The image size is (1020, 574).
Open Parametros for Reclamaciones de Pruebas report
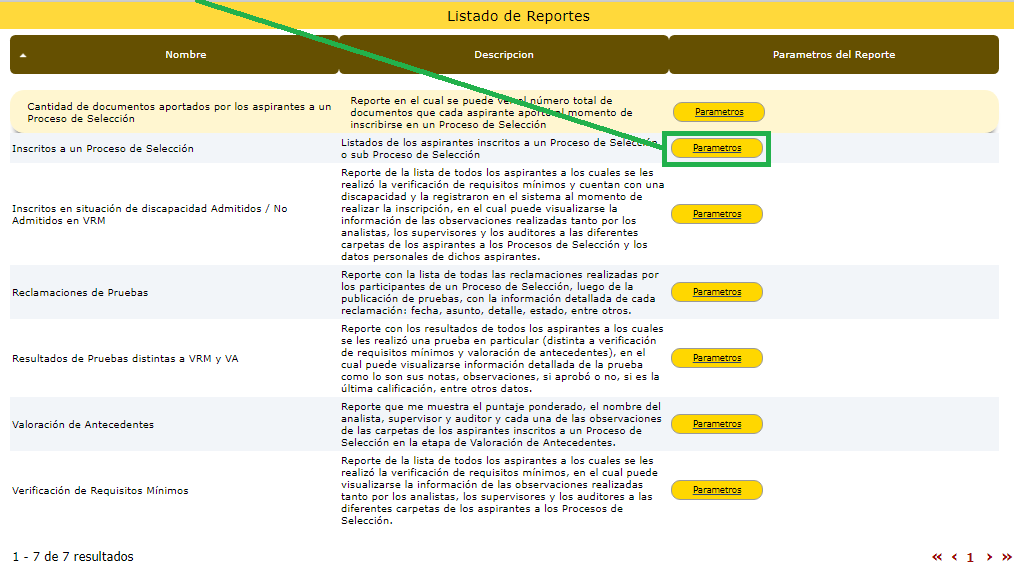(717, 292)
